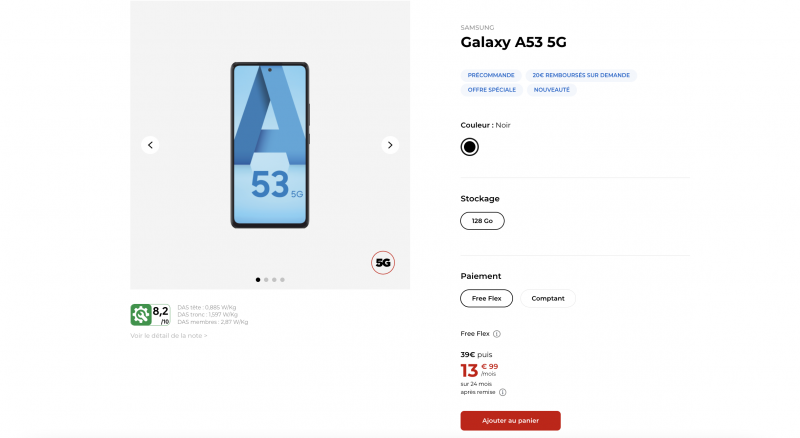
Task: Go to the next phone image
Action: (x=390, y=145)
